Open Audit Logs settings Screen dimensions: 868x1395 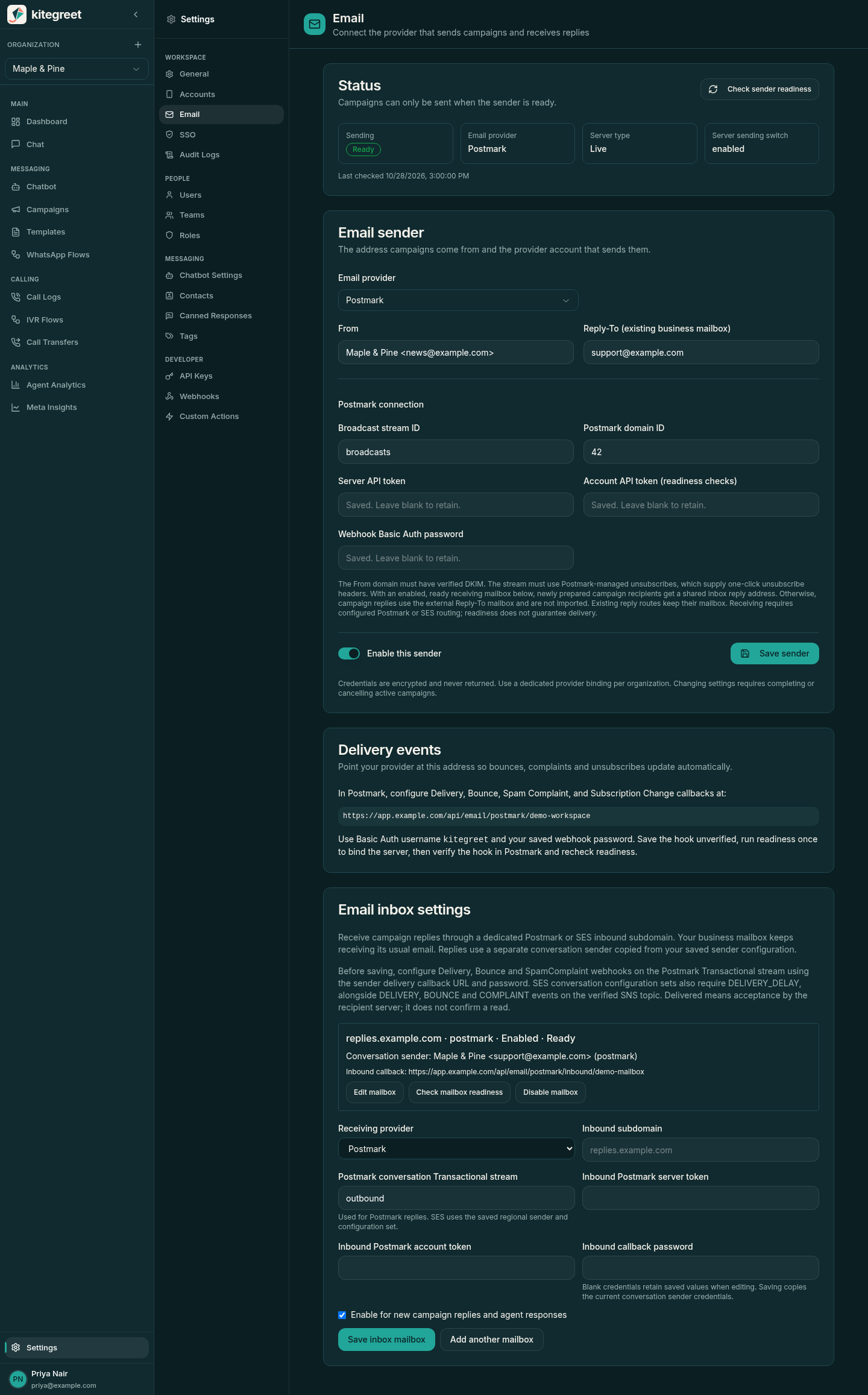(221, 155)
